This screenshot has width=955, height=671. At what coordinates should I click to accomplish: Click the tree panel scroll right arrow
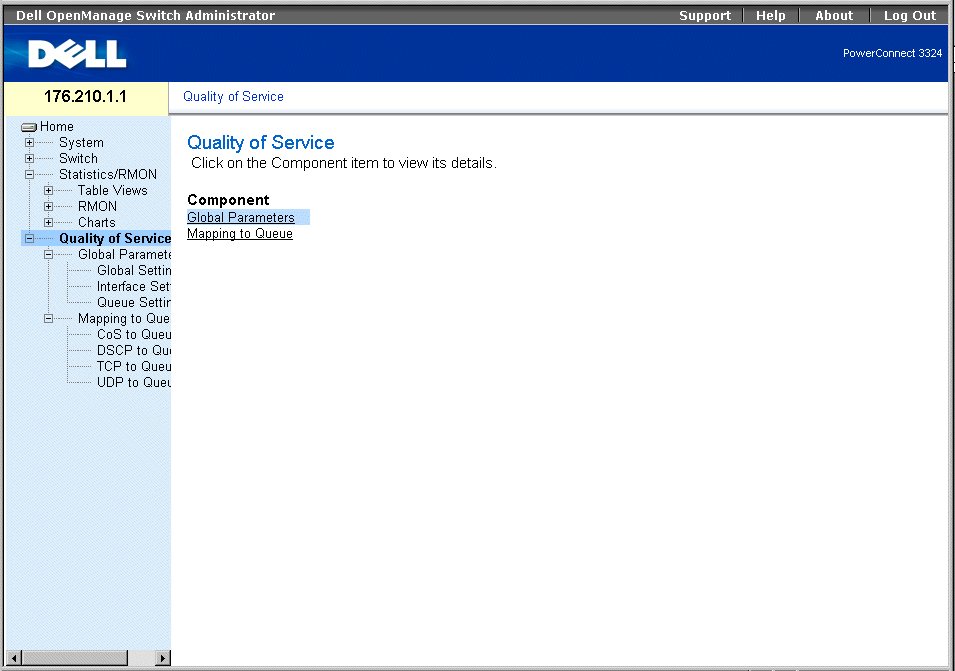point(162,658)
